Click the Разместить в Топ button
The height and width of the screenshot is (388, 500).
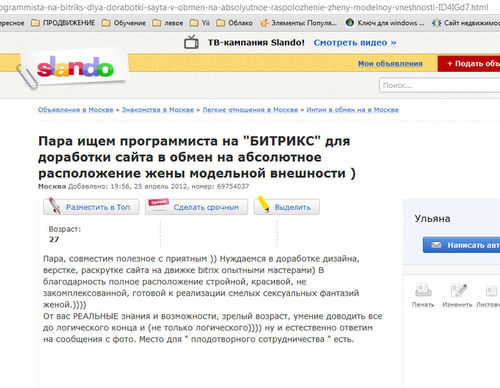91,207
